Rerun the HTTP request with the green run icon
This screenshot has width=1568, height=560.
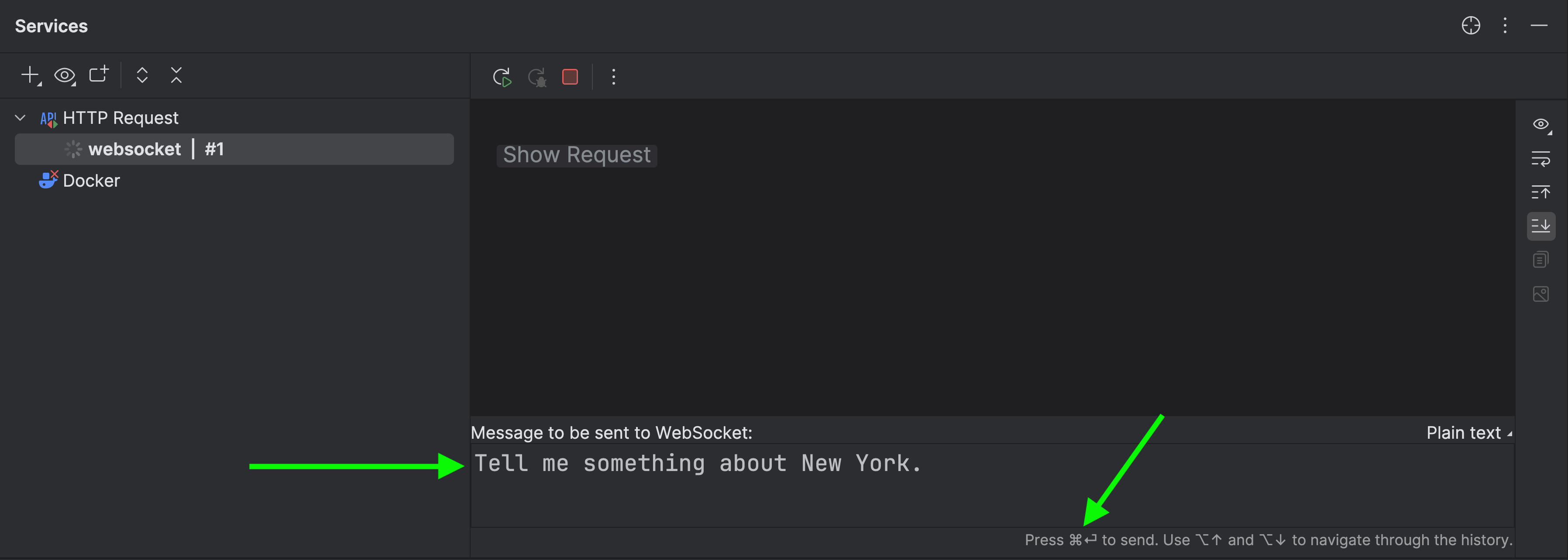pos(502,77)
